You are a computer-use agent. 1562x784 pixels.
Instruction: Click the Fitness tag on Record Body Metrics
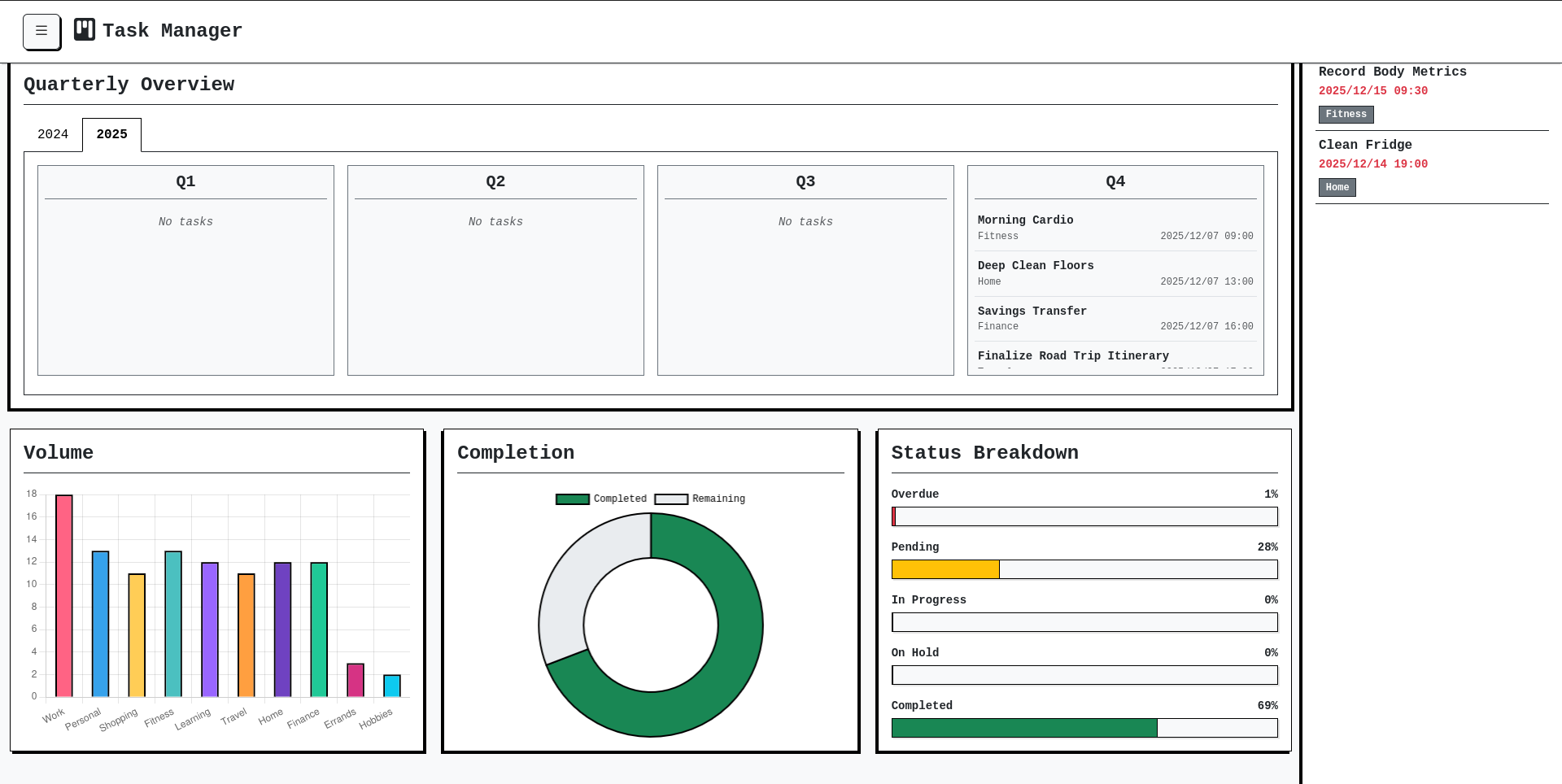(x=1346, y=115)
